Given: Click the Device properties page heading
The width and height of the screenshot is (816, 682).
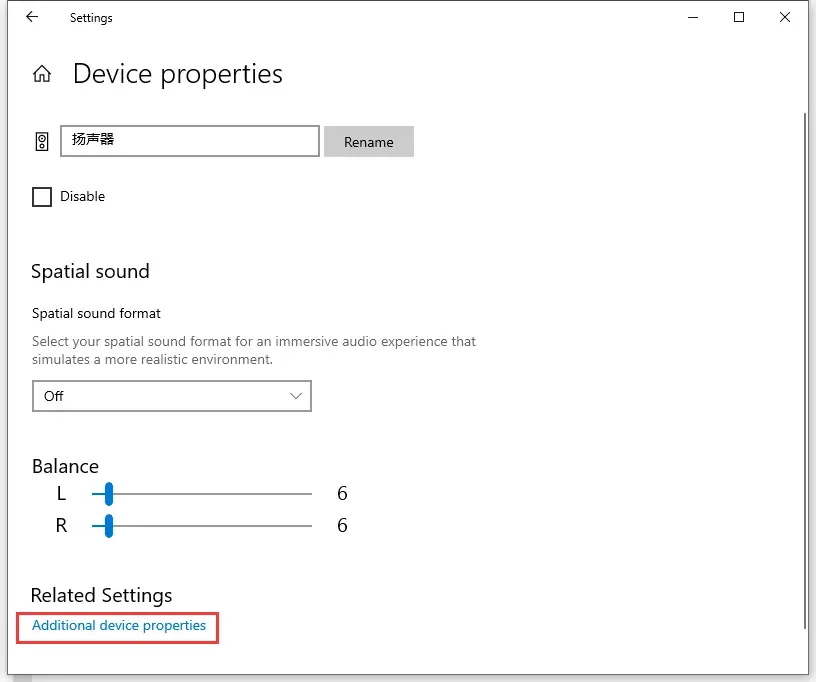Looking at the screenshot, I should coord(178,74).
